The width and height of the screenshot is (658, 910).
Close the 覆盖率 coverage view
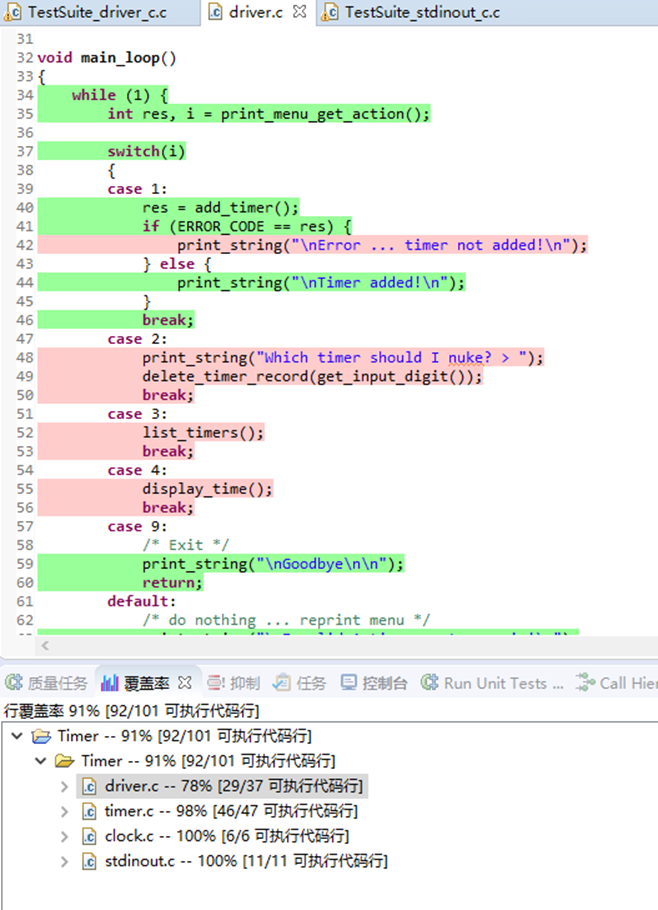[184, 684]
